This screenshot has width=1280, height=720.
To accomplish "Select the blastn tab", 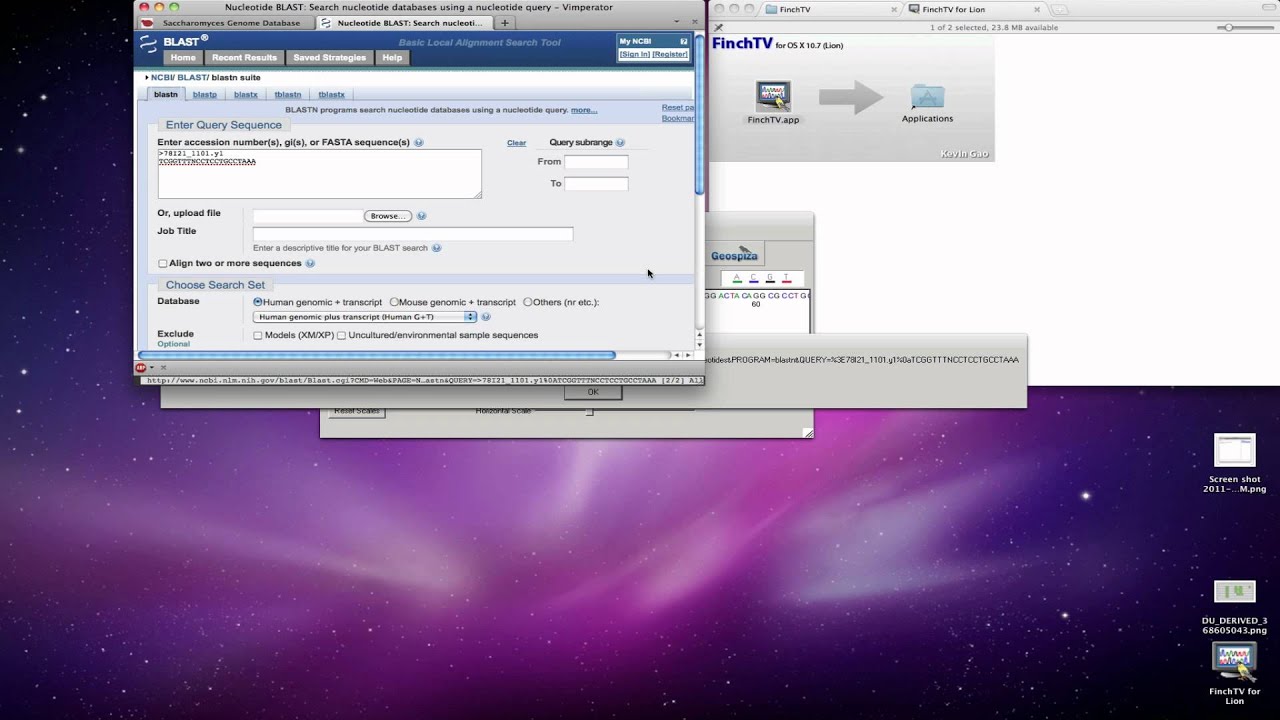I will pos(166,94).
